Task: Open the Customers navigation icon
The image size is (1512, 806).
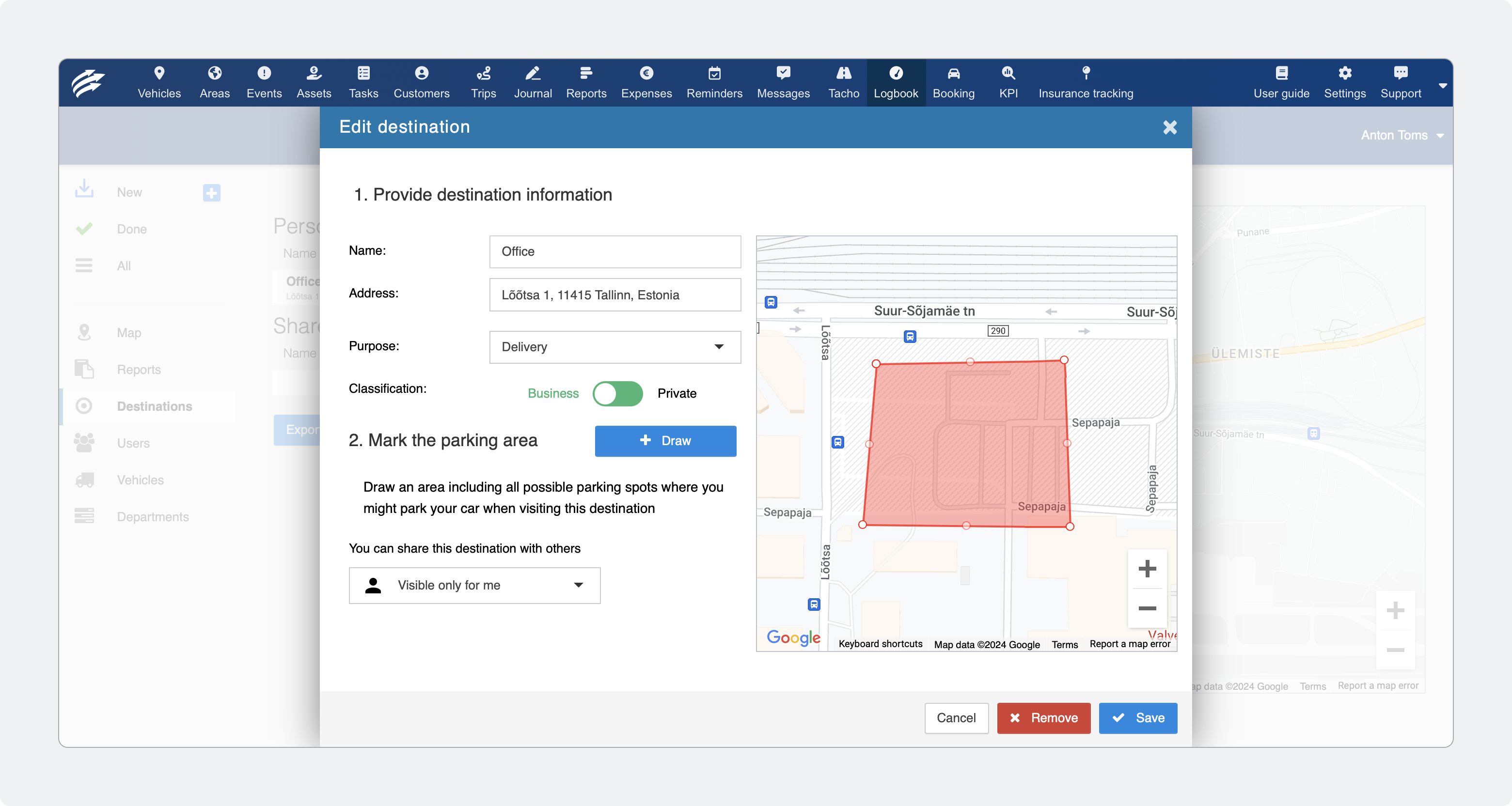Action: tap(422, 73)
